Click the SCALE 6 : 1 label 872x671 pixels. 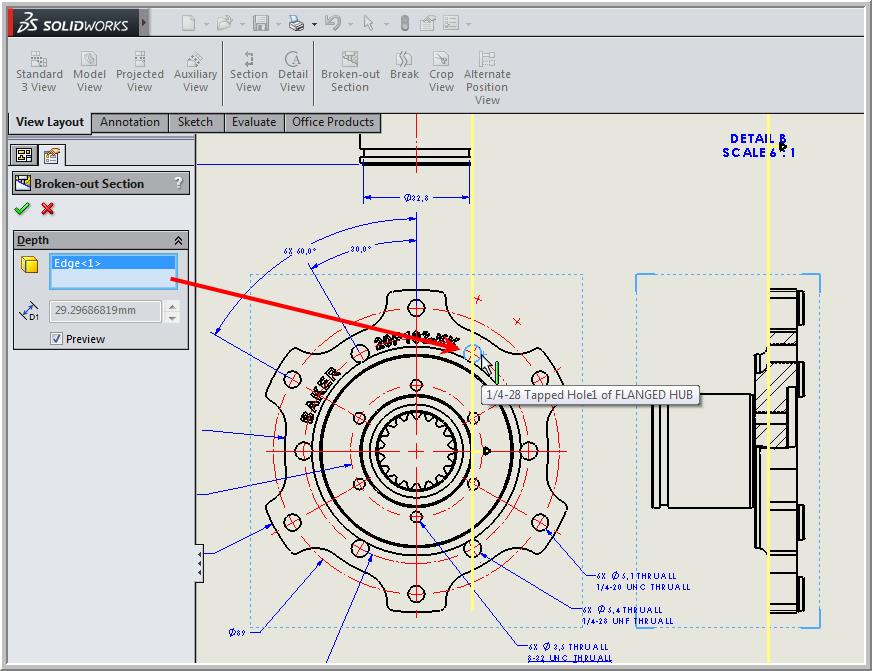pyautogui.click(x=759, y=152)
